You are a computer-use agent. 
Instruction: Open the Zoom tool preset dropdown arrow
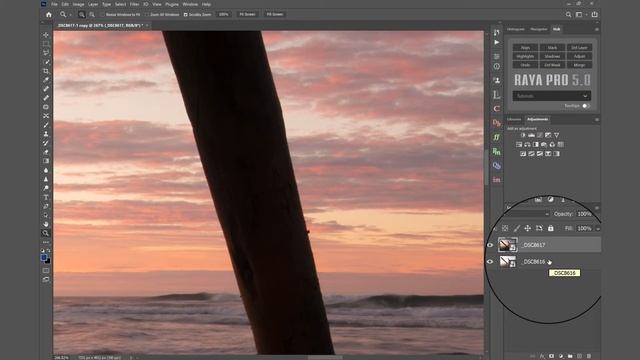(x=70, y=14)
